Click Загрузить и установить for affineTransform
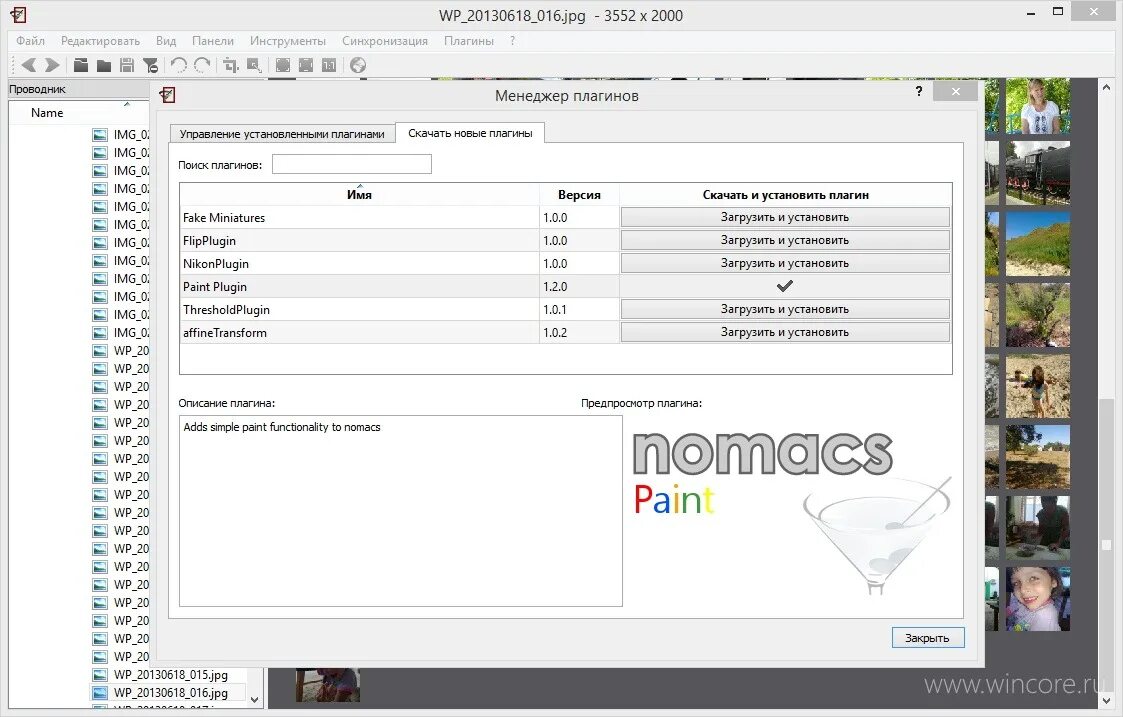Viewport: 1123px width, 717px height. pos(785,332)
